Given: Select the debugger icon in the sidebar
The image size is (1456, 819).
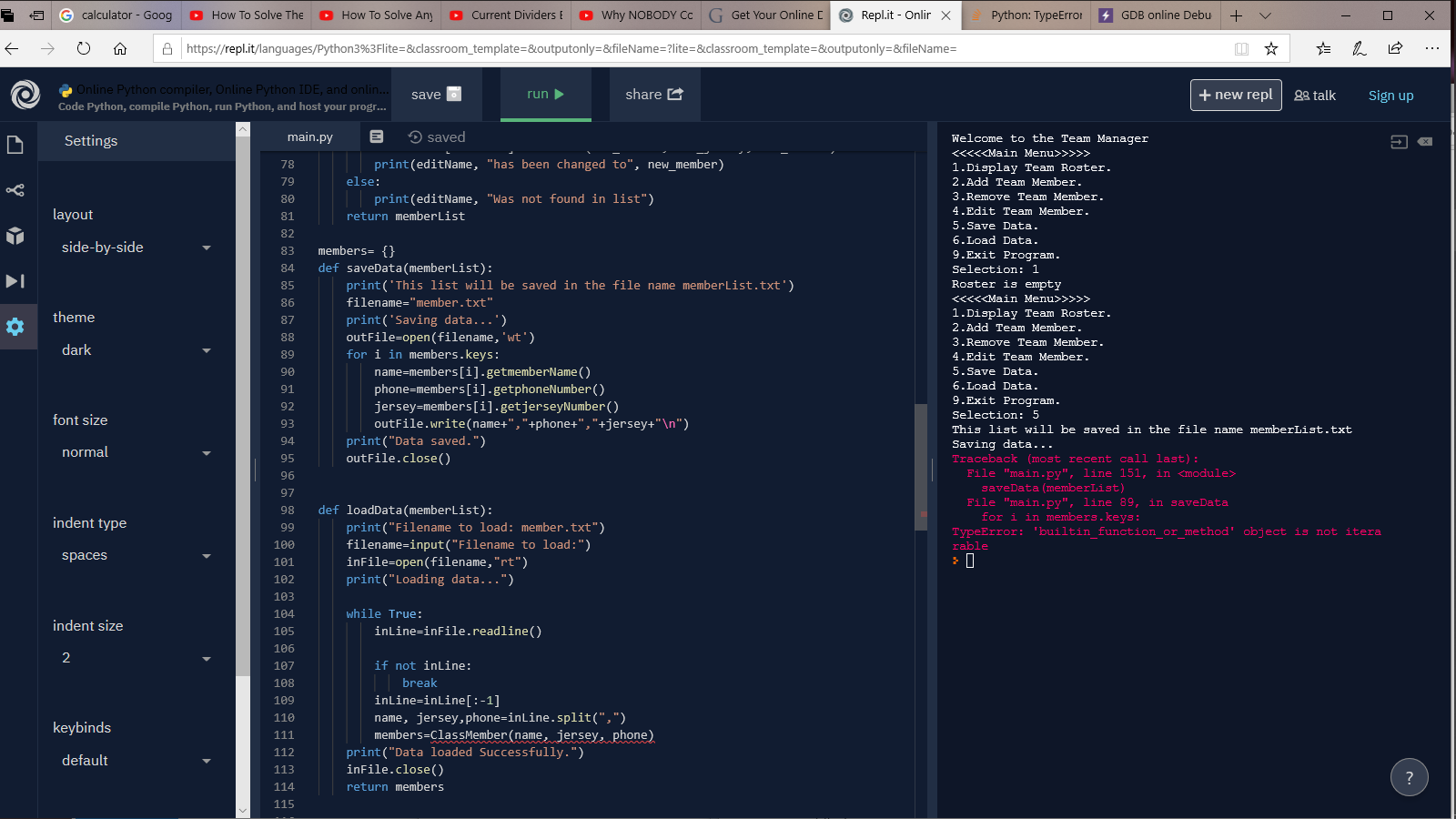Looking at the screenshot, I should (x=15, y=281).
